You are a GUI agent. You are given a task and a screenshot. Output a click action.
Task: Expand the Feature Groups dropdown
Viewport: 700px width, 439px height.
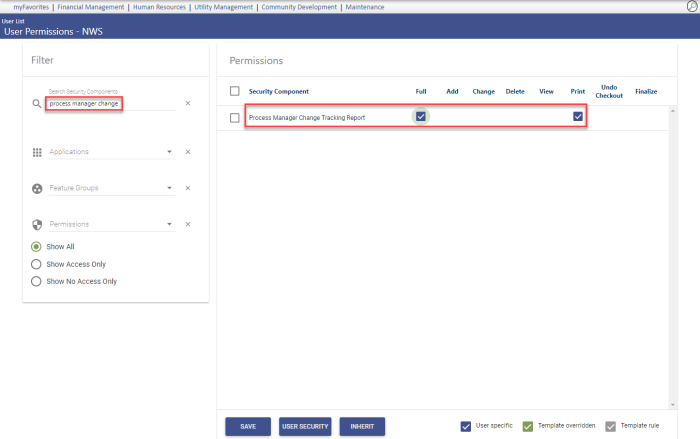point(169,188)
